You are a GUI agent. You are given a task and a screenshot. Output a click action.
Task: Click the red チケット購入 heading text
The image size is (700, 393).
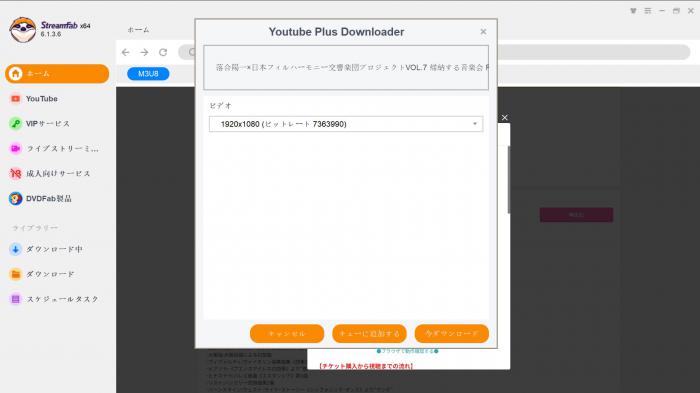coord(367,366)
